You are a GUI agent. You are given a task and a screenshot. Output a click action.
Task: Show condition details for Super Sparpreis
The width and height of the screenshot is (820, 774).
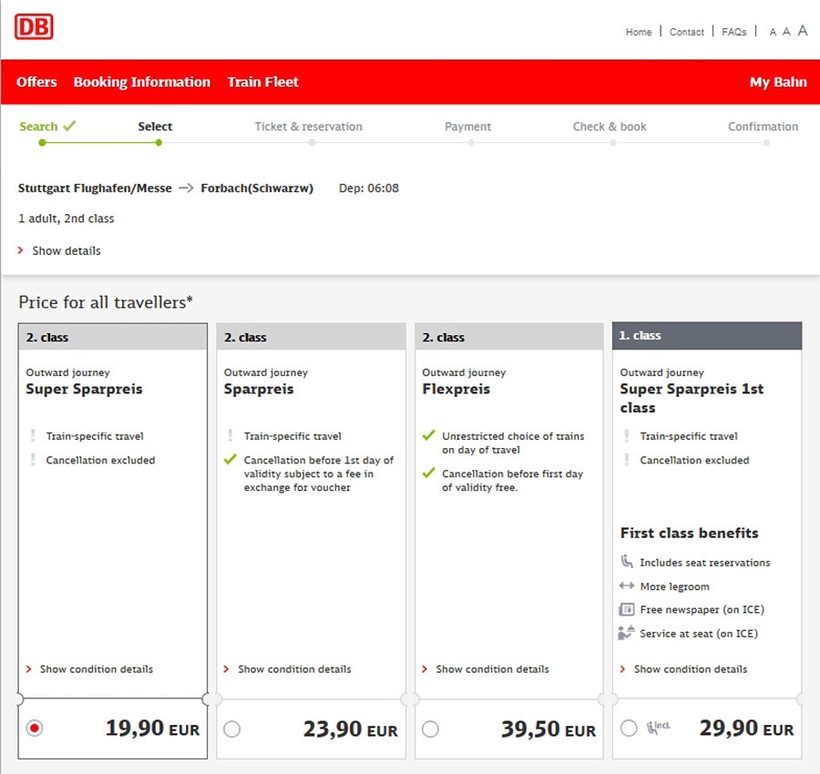coord(96,669)
